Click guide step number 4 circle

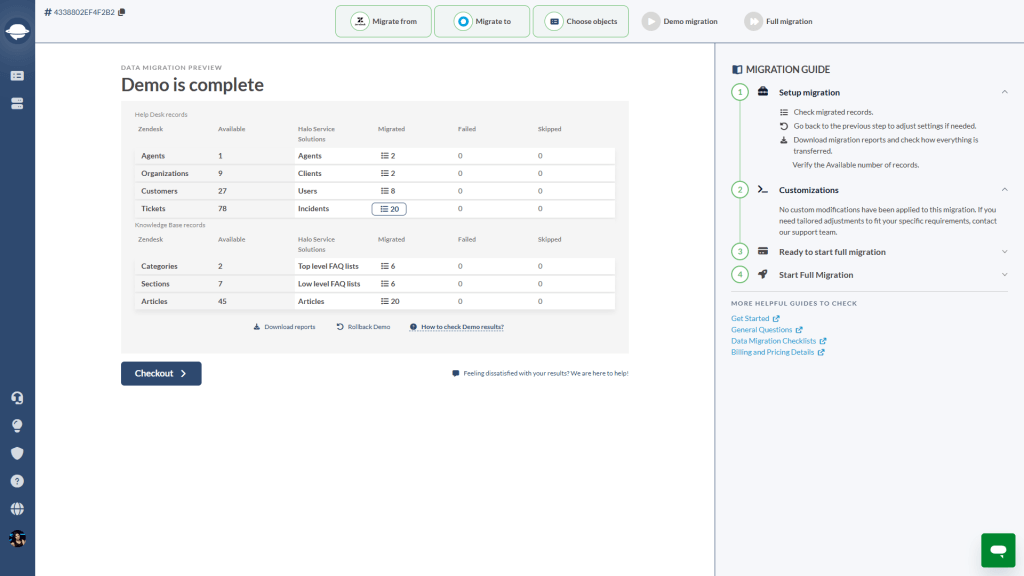coord(740,274)
